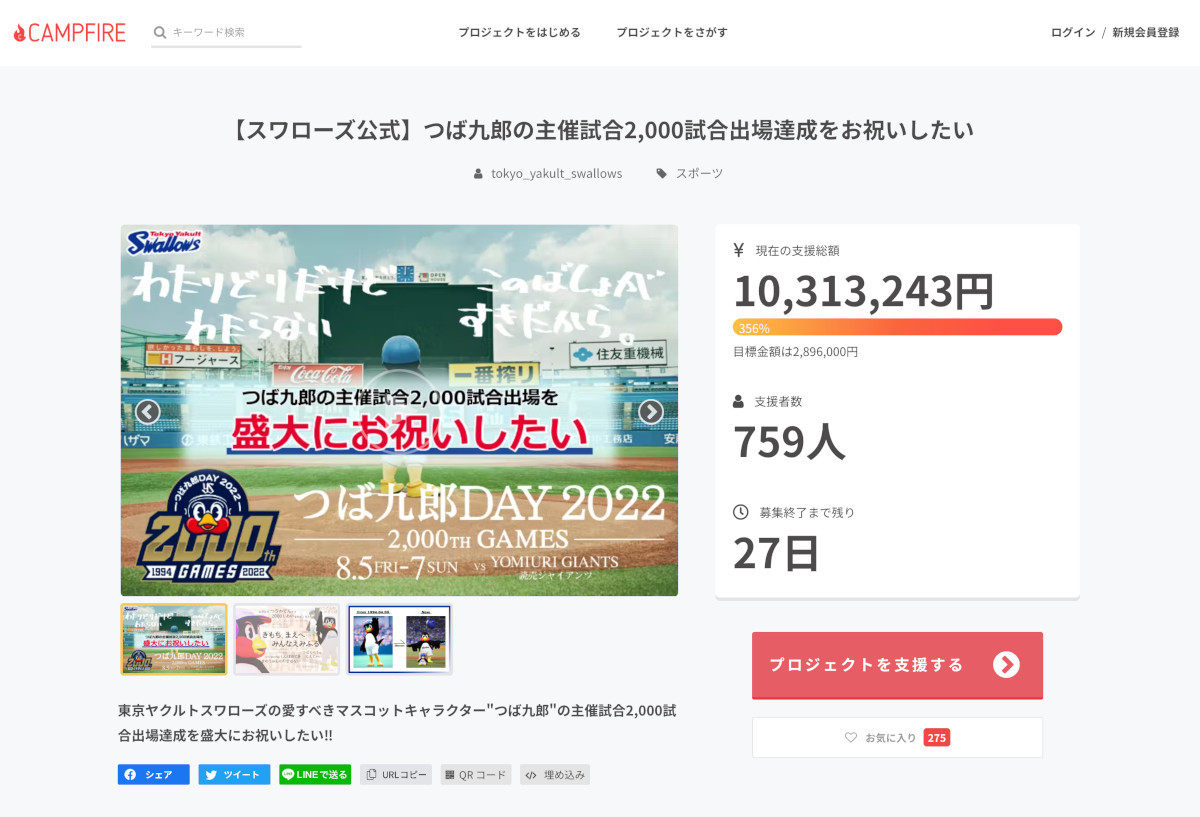
Task: Tweet the project with ツイート button
Action: [234, 775]
